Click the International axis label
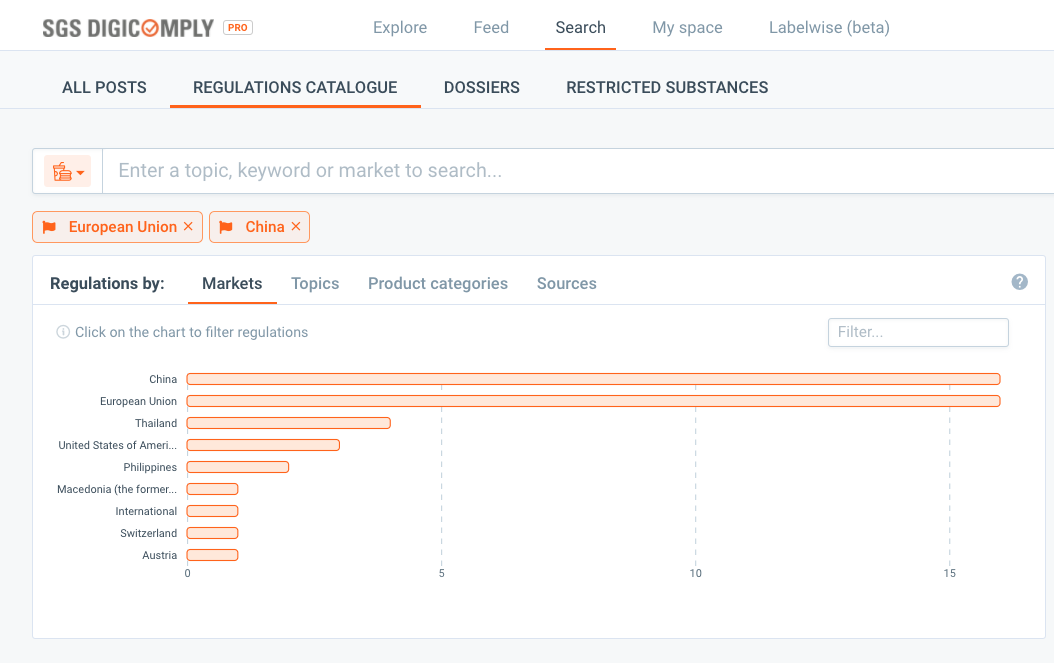Screen dimensions: 1054x663 146,511
